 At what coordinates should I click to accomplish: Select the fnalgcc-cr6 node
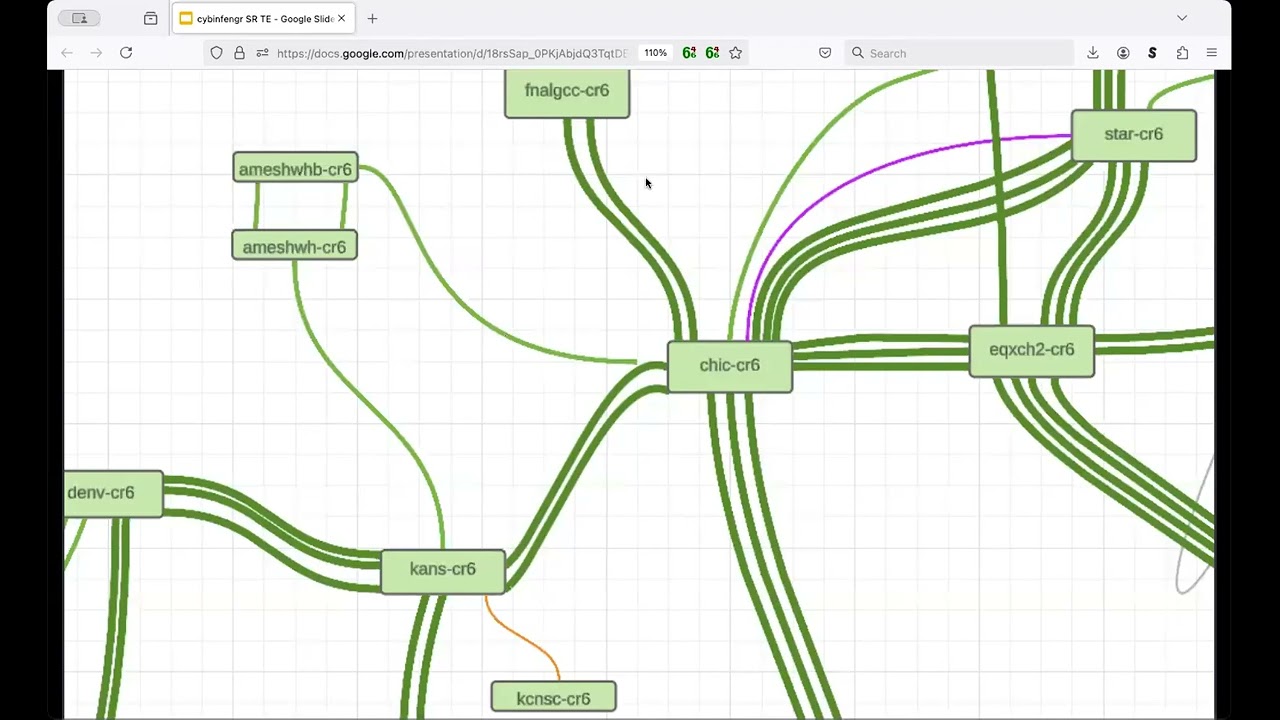tap(567, 93)
